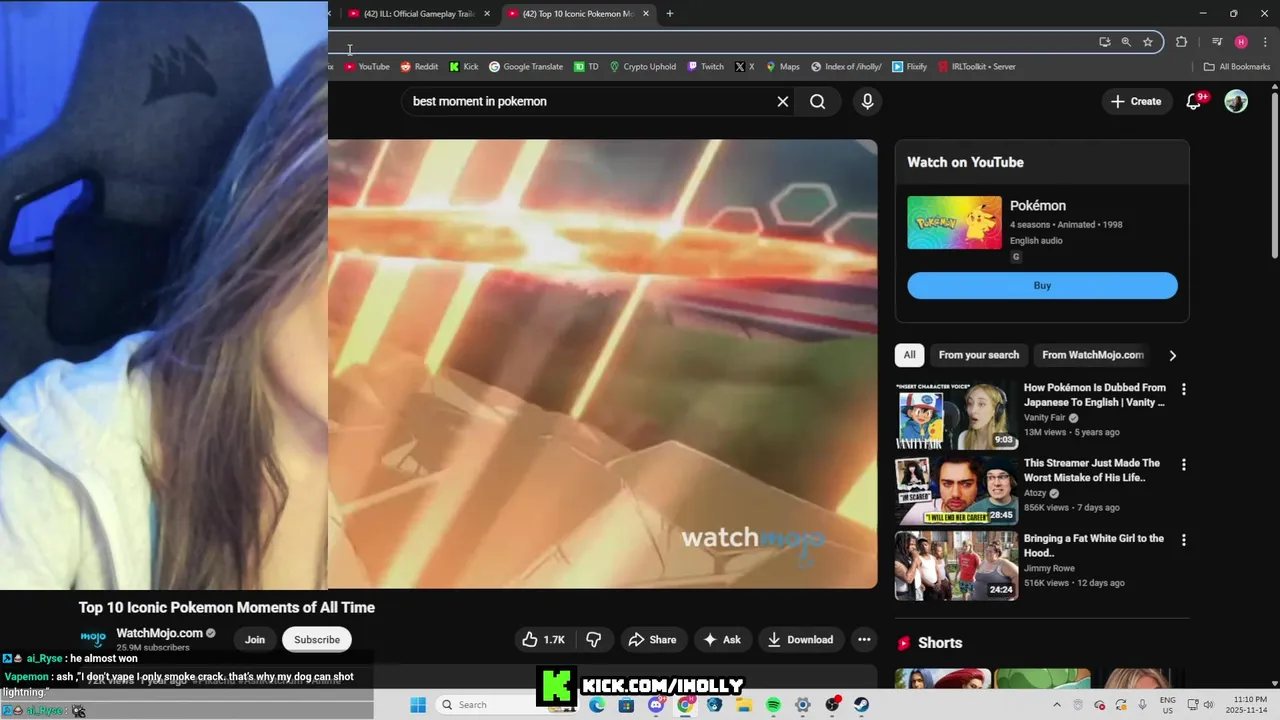Click the YouTube search magnifier button
The height and width of the screenshot is (720, 1280).
tap(817, 101)
